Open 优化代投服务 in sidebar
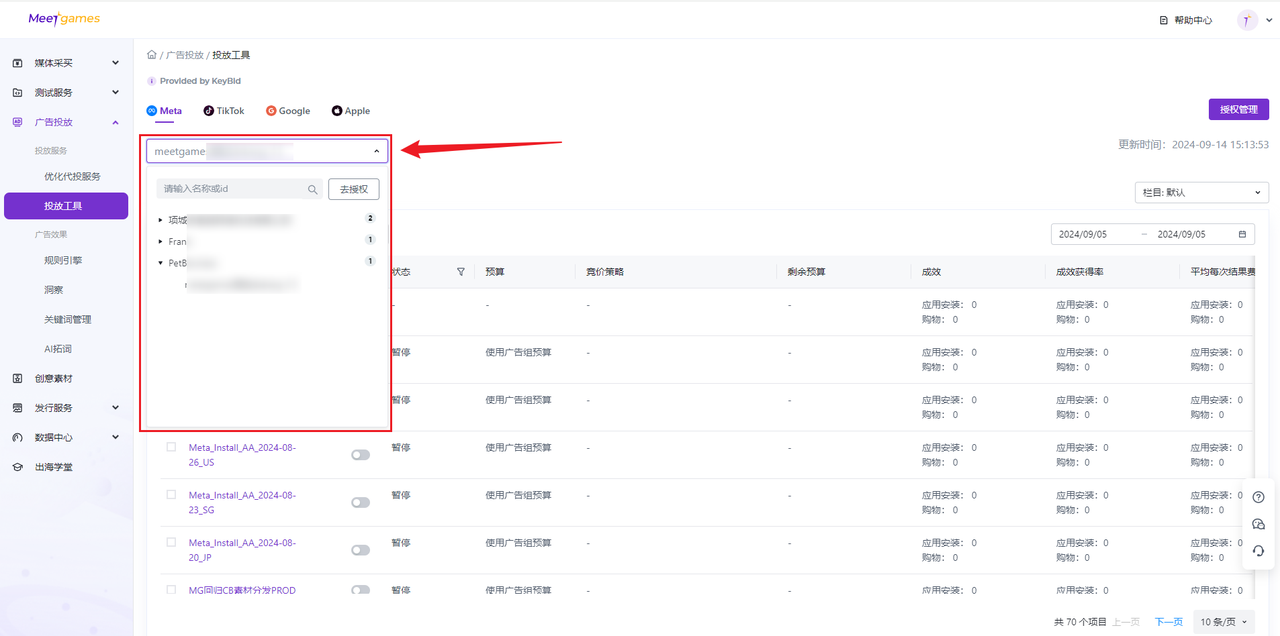This screenshot has width=1280, height=636. pyautogui.click(x=72, y=176)
